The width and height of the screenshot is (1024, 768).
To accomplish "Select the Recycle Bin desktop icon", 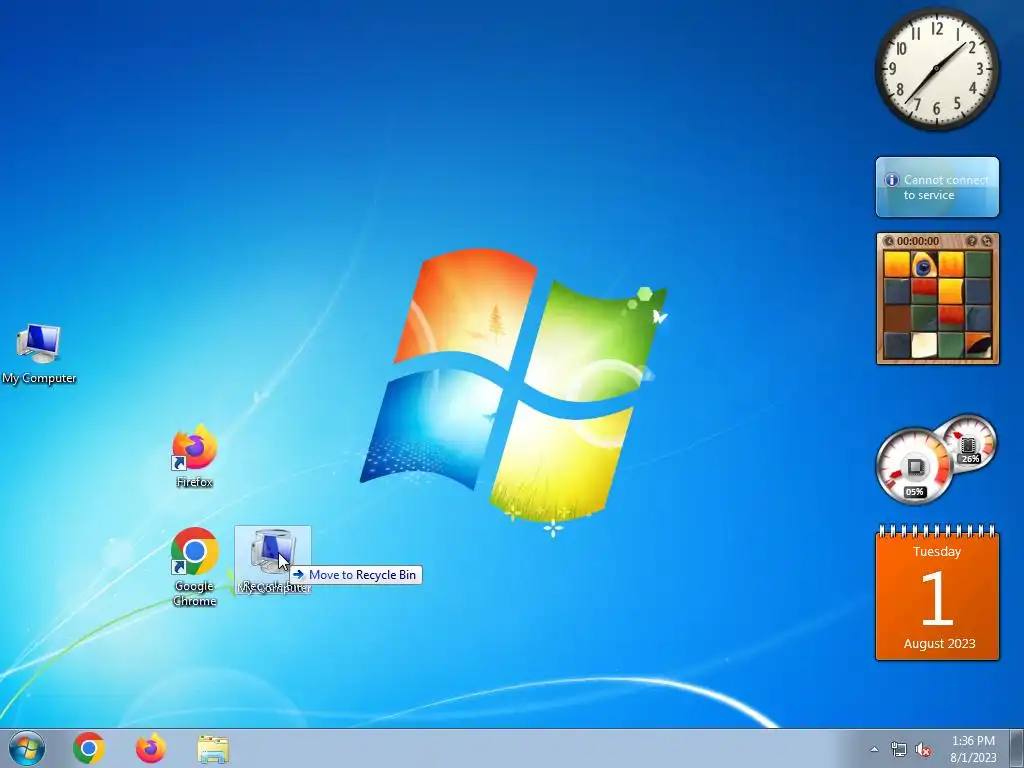I will 273,560.
